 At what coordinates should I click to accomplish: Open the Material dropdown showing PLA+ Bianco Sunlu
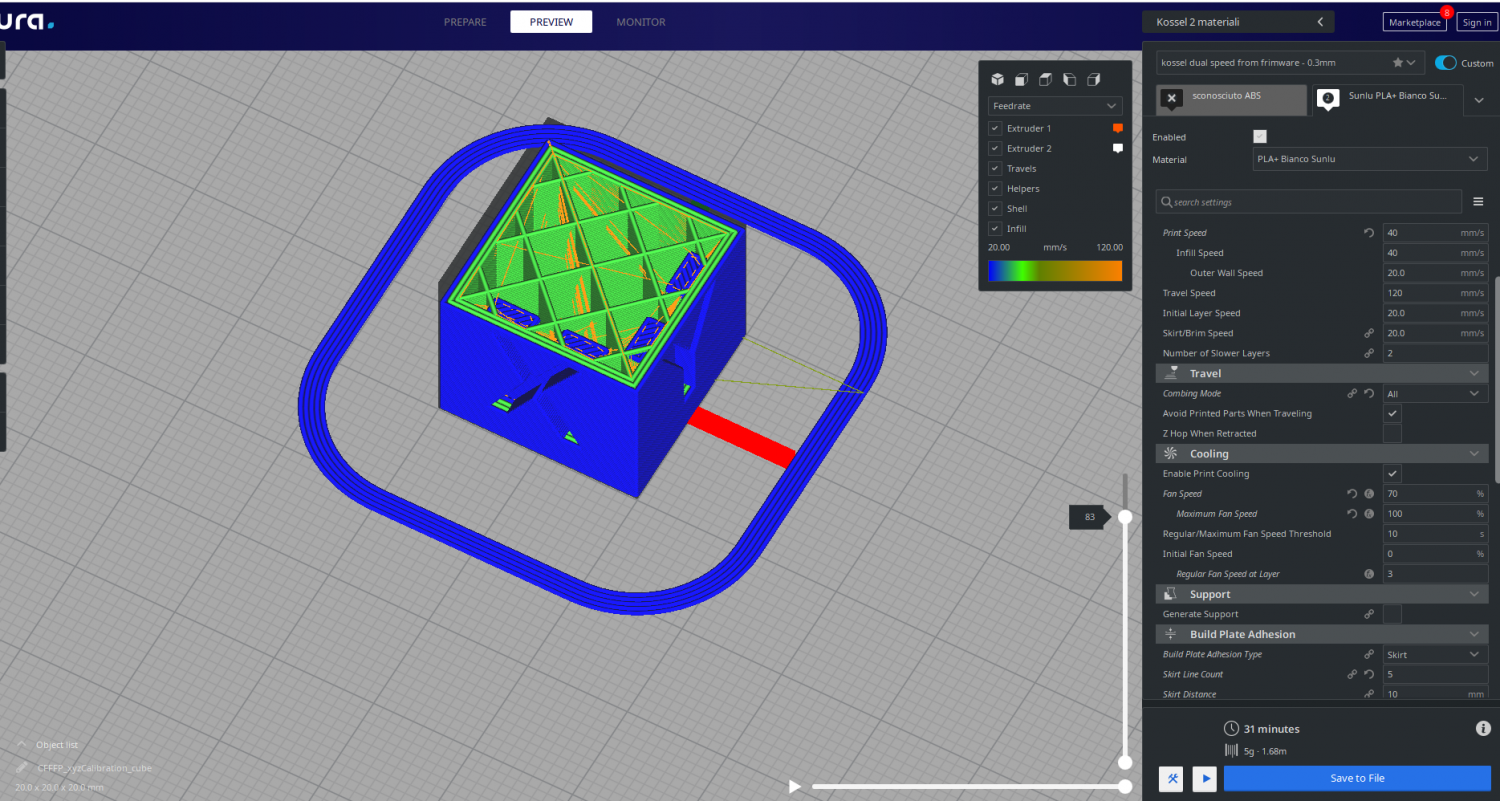[1369, 159]
